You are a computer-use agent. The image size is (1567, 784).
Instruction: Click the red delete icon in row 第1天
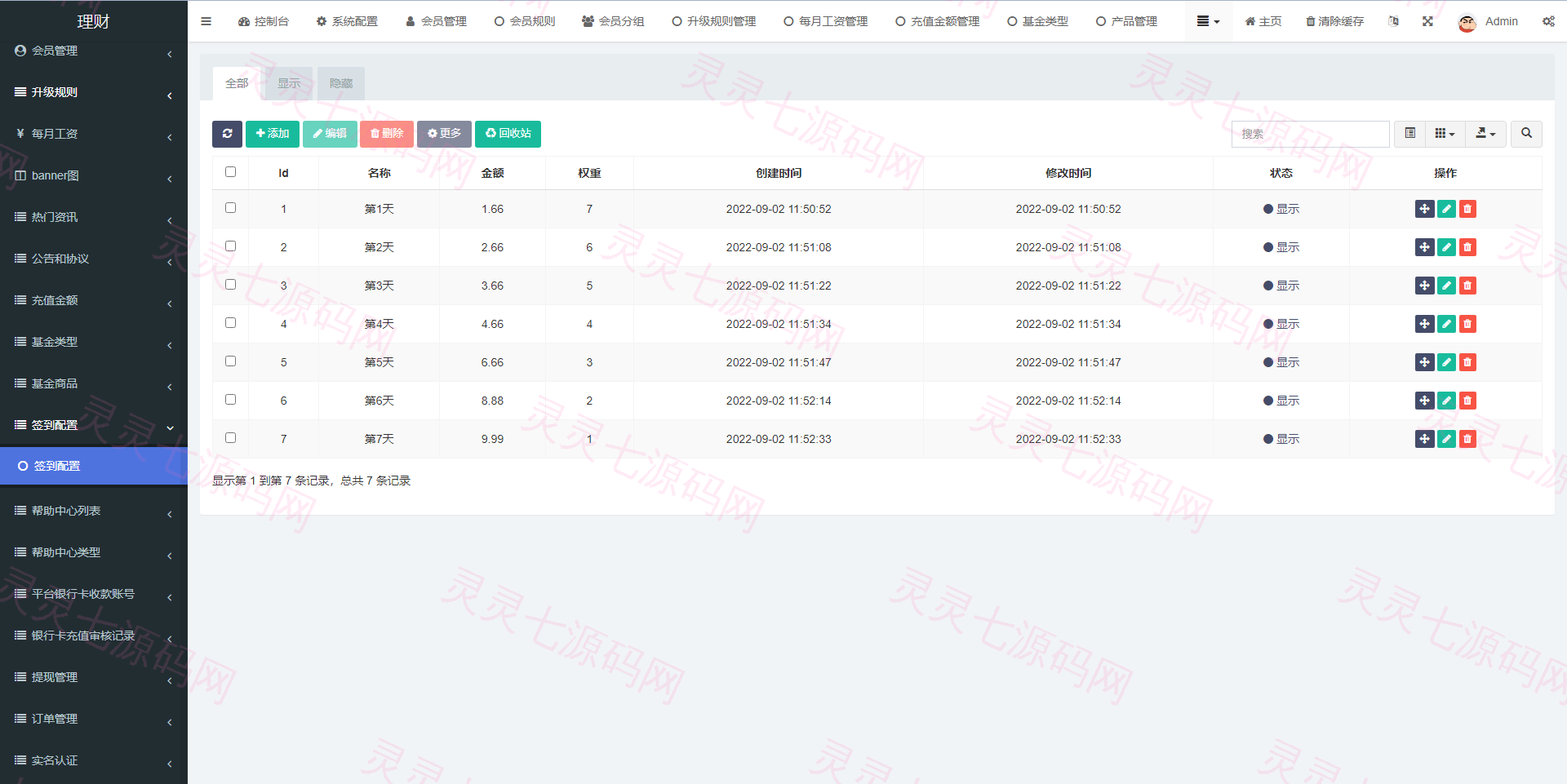[1467, 209]
